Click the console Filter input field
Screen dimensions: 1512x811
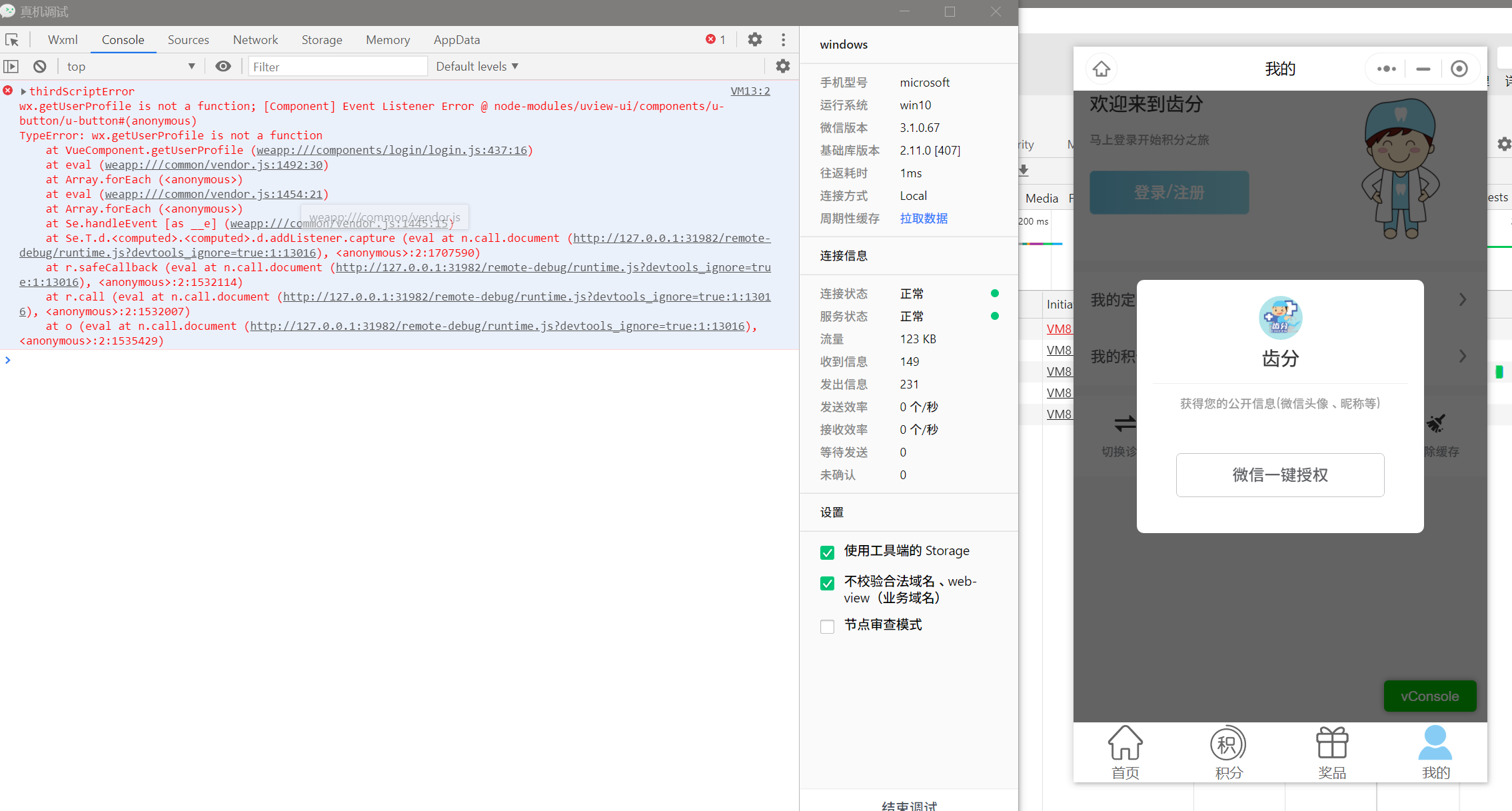coord(337,67)
